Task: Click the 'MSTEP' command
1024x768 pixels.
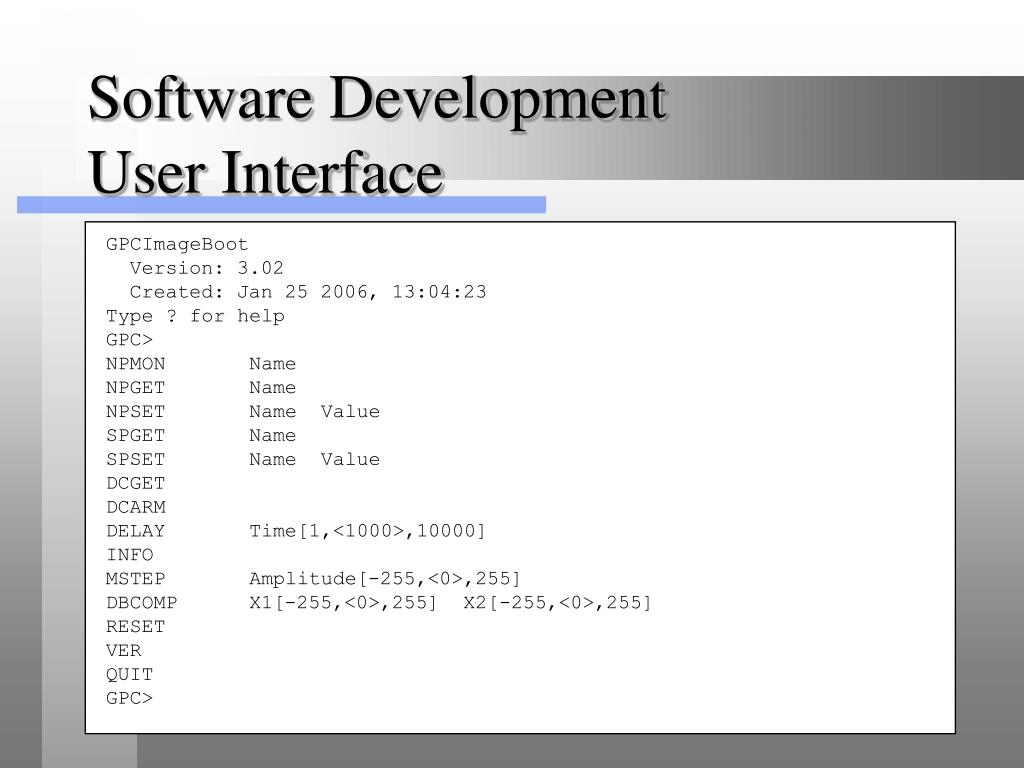Action: 136,579
